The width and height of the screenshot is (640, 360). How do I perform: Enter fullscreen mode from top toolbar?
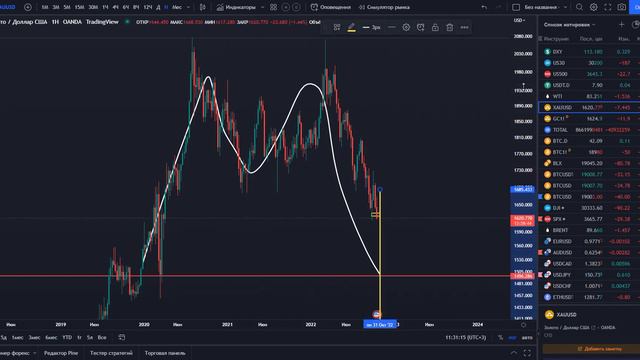click(608, 7)
